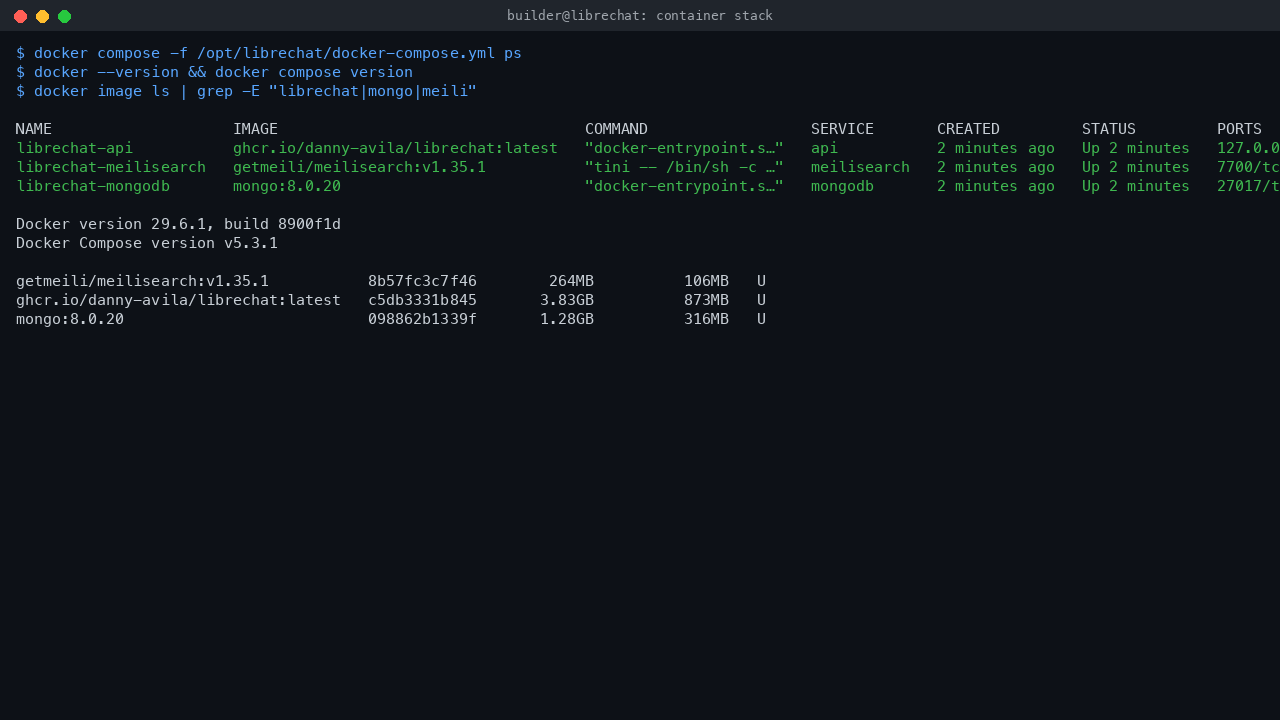This screenshot has height=720, width=1280.
Task: Click the 'docker --version' command line
Action: point(214,72)
